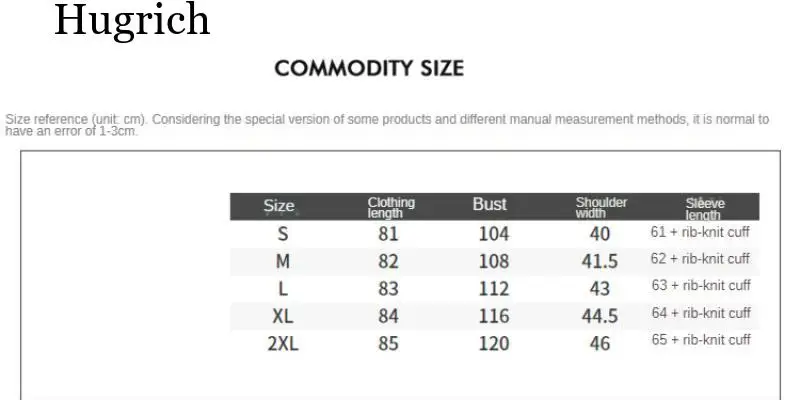Screen dimensions: 800x400
Task: Click bust value 116
Action: 494,316
